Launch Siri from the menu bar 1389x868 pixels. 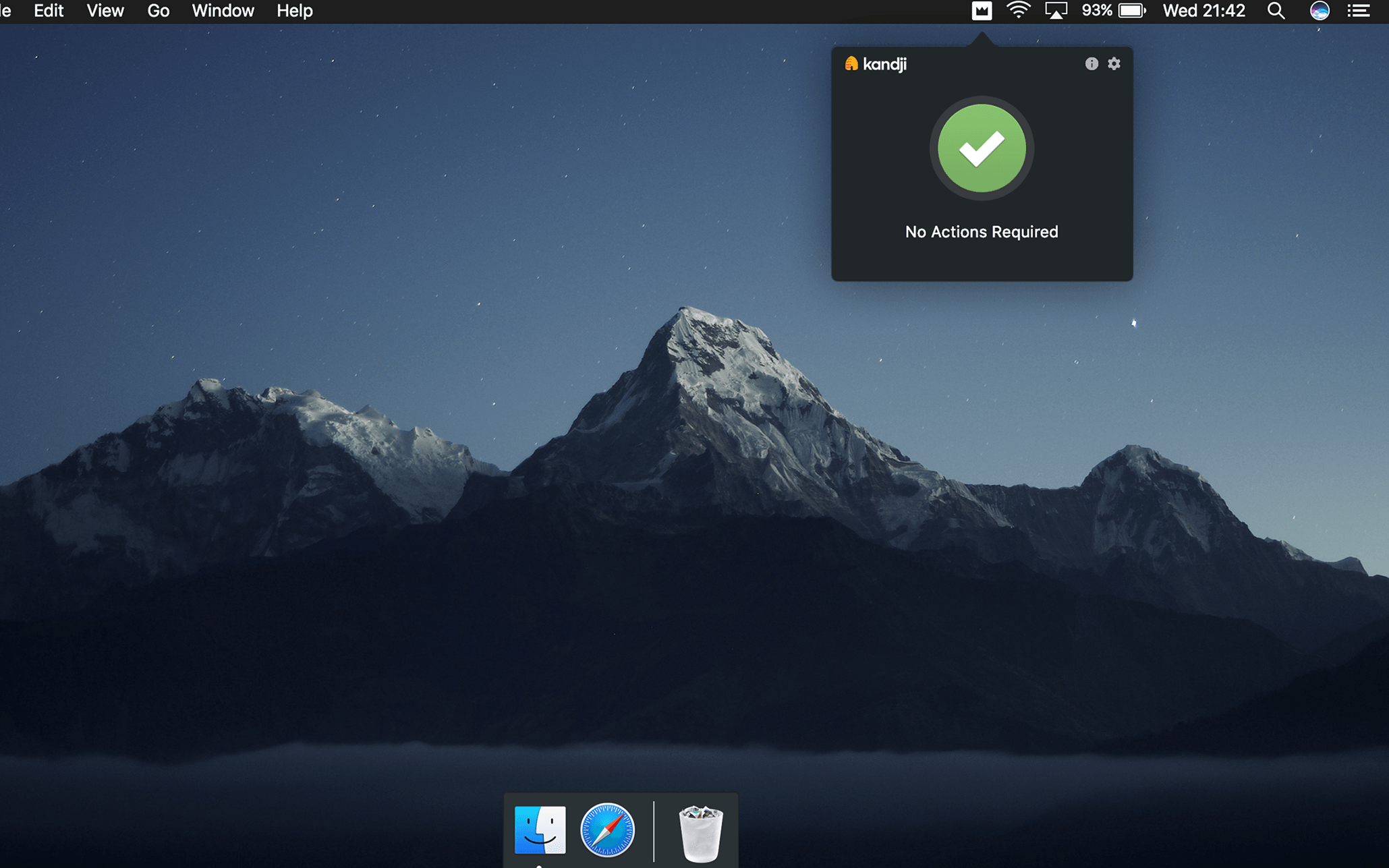tap(1319, 11)
